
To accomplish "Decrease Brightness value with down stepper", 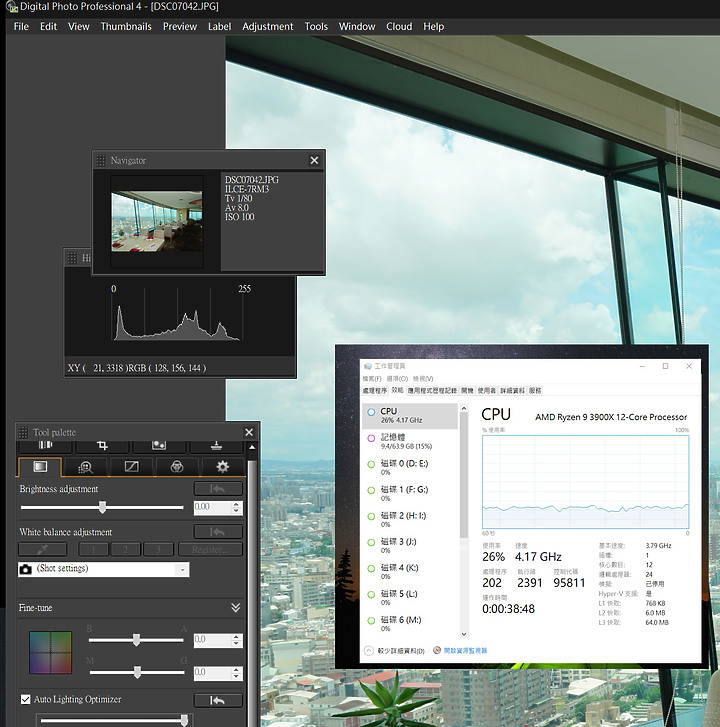I will [x=236, y=510].
